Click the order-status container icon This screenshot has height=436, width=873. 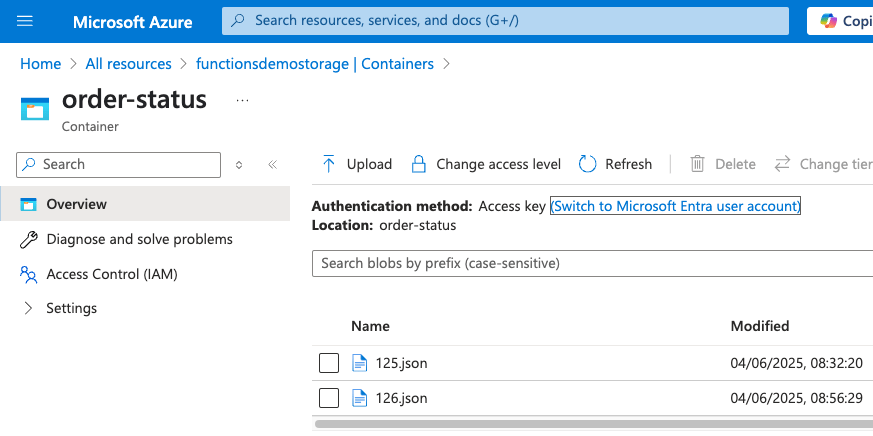(x=35, y=109)
